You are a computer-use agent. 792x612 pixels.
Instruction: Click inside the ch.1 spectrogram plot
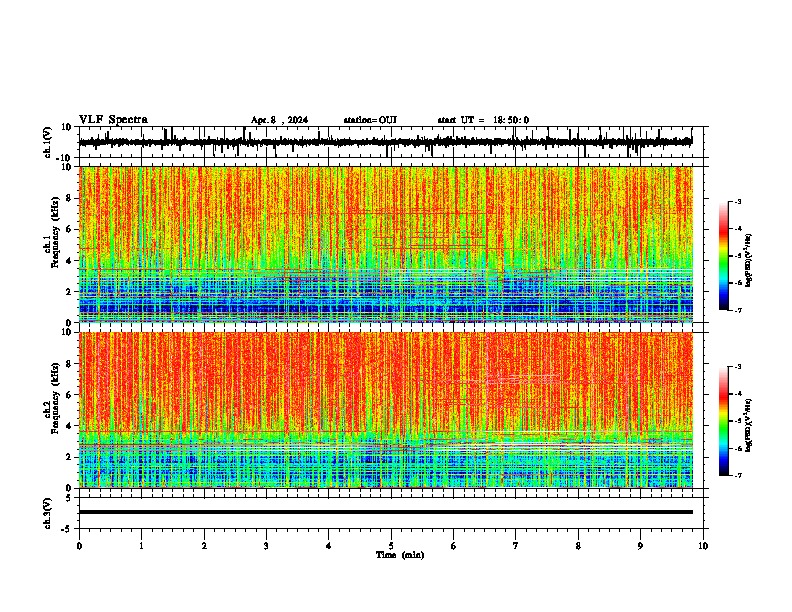tap(386, 244)
